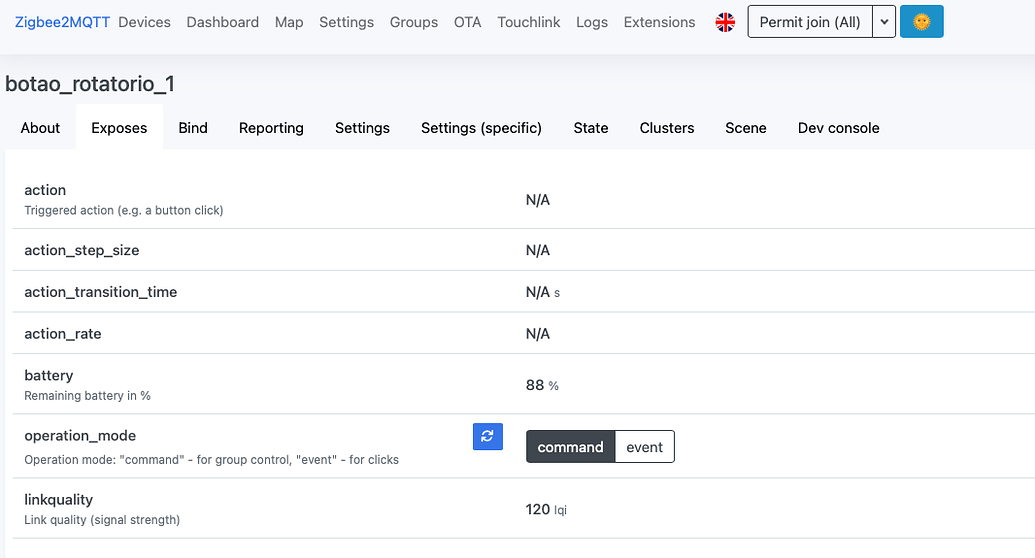Switch to the Reporting tab
The image size is (1035, 558).
tap(271, 128)
